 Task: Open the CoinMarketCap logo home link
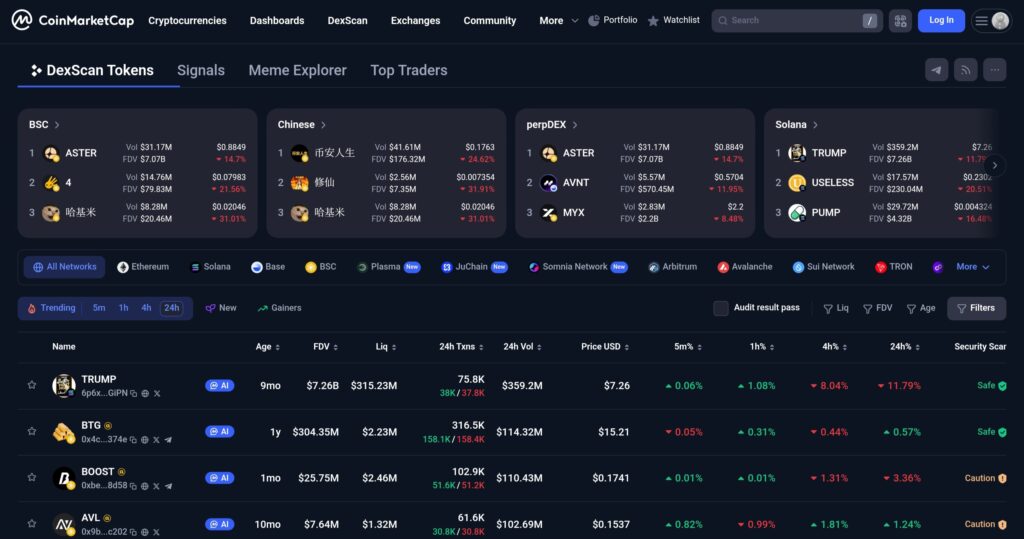(x=72, y=20)
